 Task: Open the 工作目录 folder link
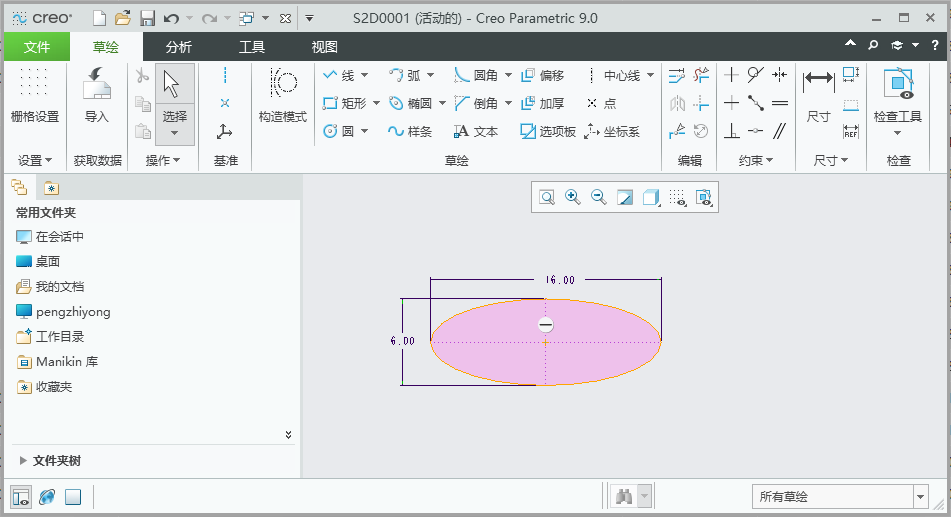coord(50,336)
